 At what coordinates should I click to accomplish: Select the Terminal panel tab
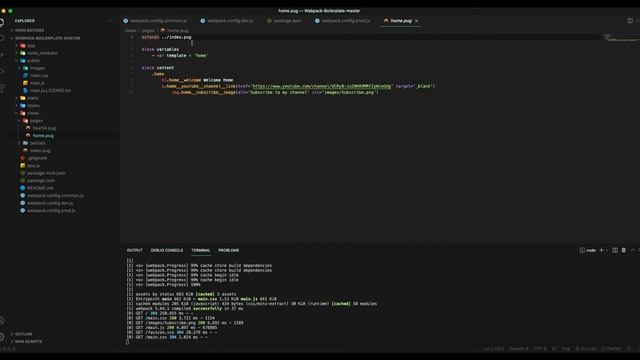click(201, 250)
